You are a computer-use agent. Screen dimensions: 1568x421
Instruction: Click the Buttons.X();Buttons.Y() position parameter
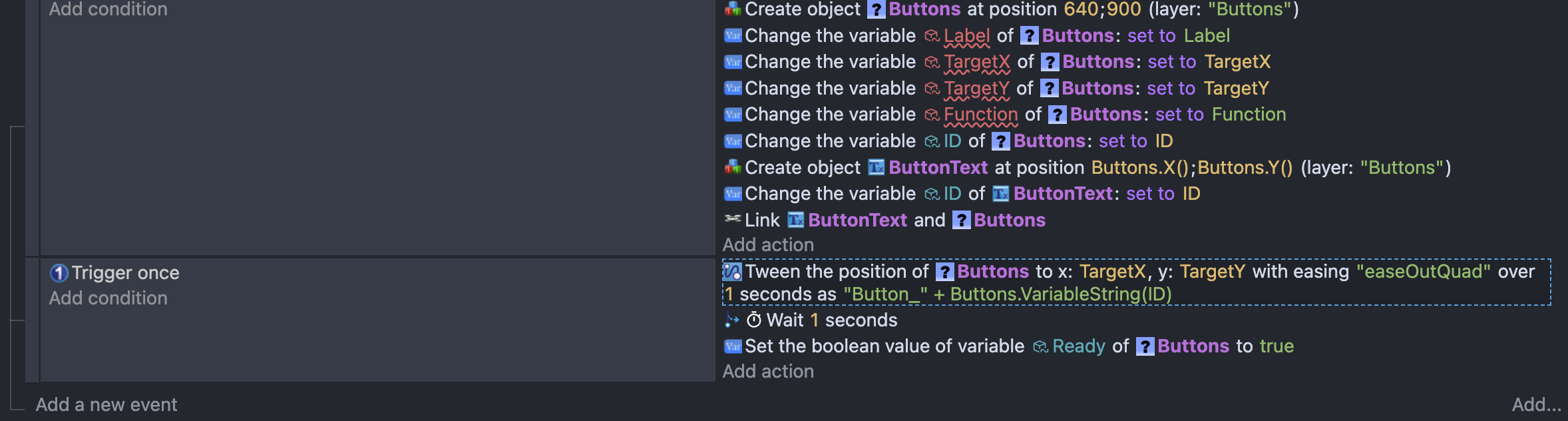1191,167
